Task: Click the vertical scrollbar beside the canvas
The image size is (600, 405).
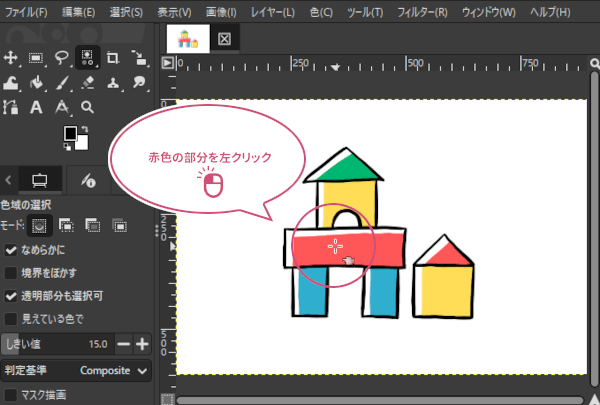Action: (x=594, y=230)
